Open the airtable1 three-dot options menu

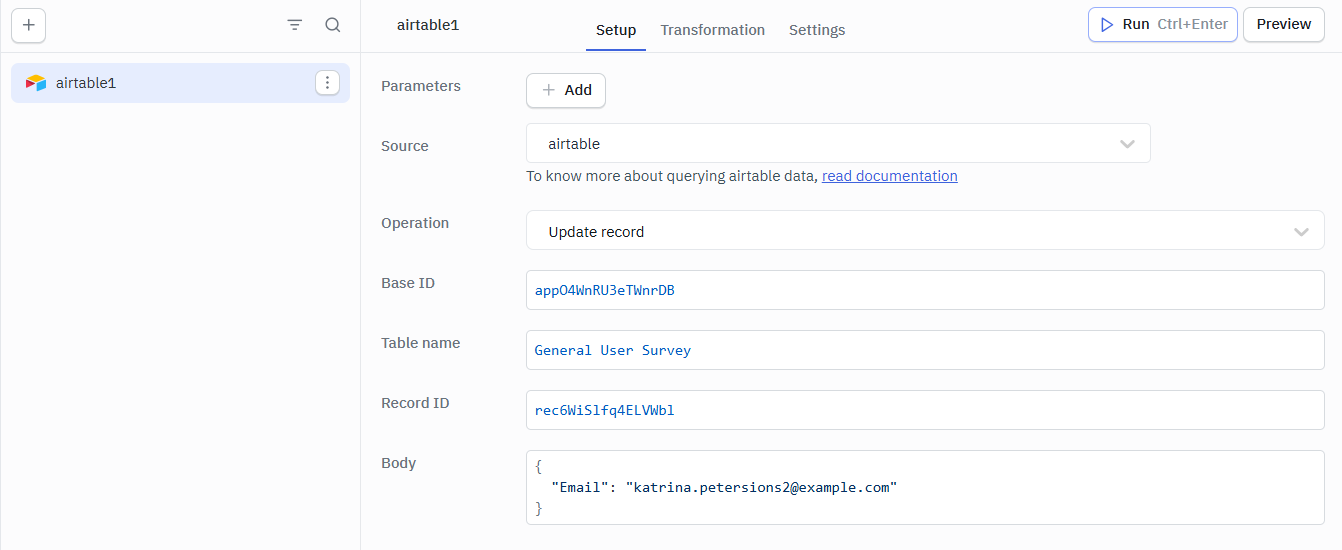327,83
